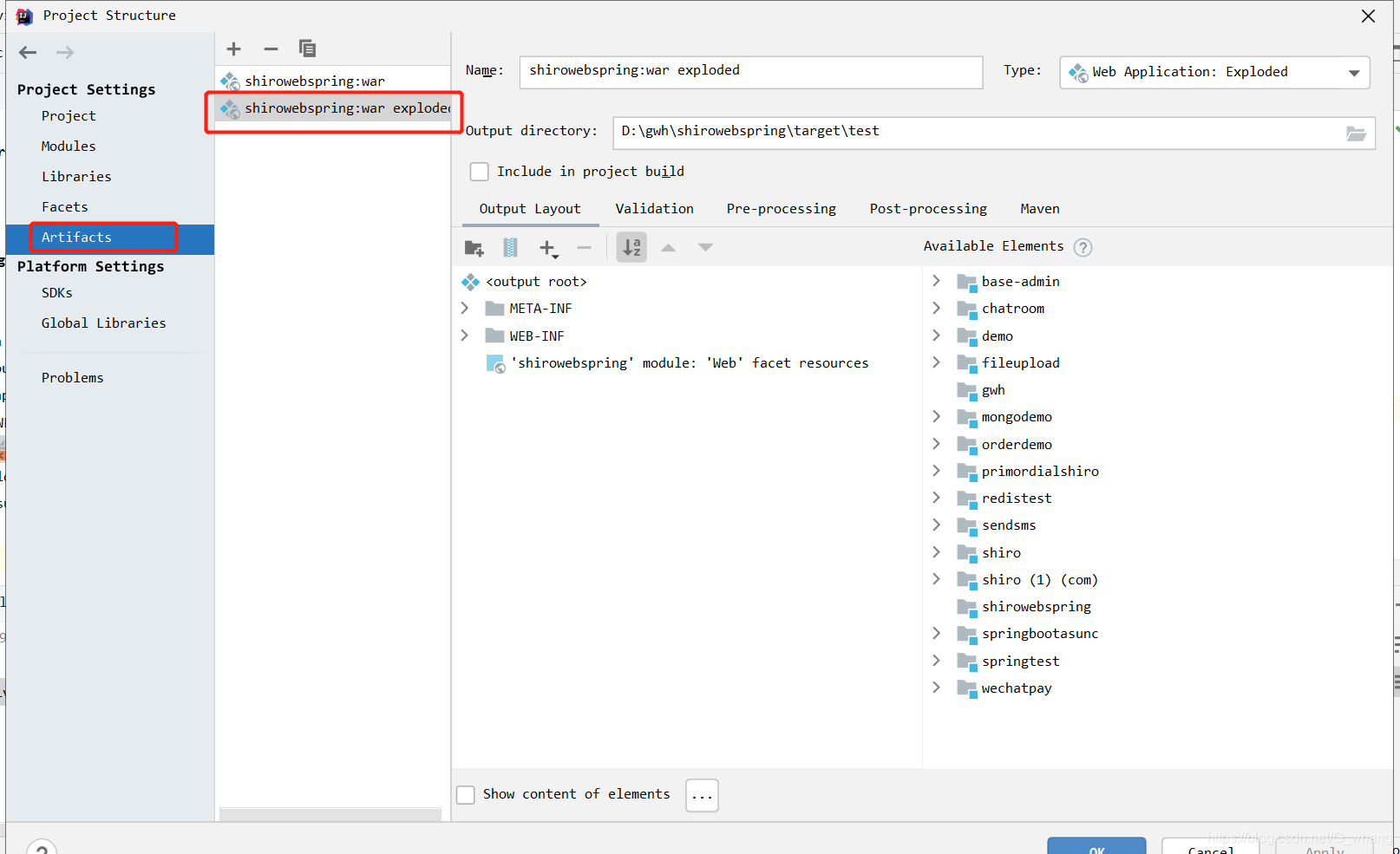Viewport: 1400px width, 854px height.
Task: Expand the base-admin module
Action: (936, 281)
